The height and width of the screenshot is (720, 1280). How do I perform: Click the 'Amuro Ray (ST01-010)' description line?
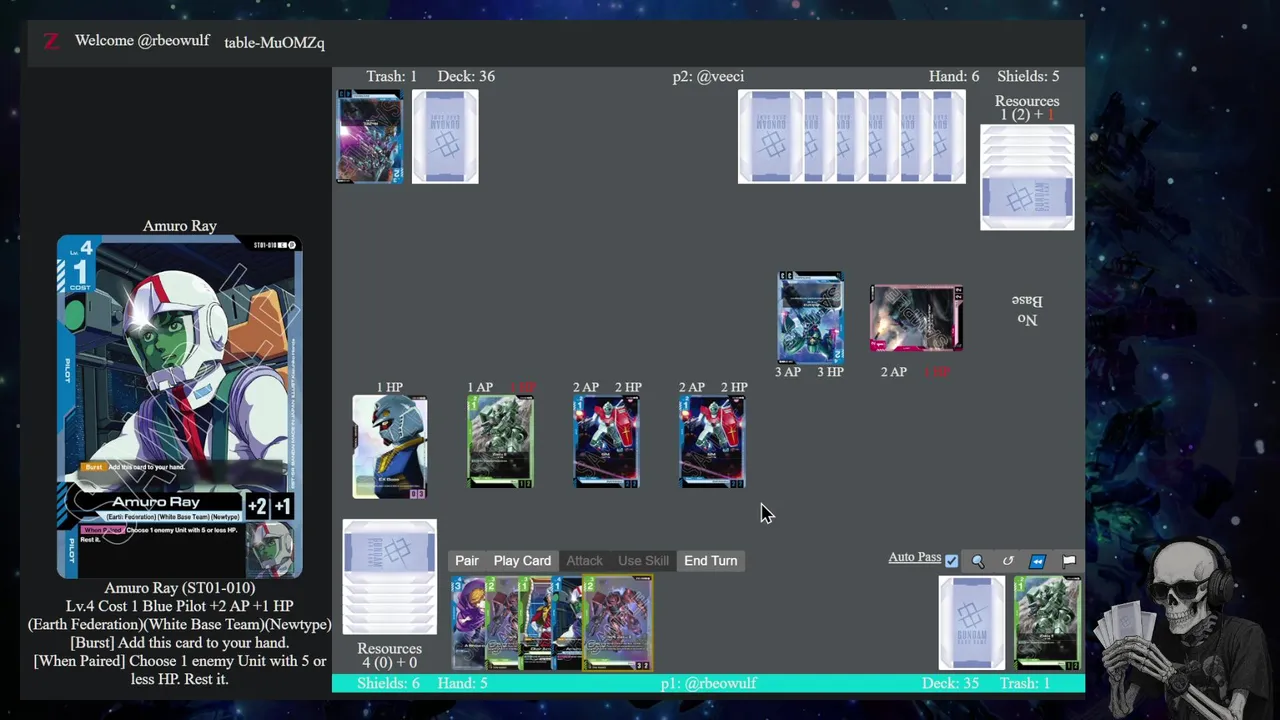pos(180,588)
